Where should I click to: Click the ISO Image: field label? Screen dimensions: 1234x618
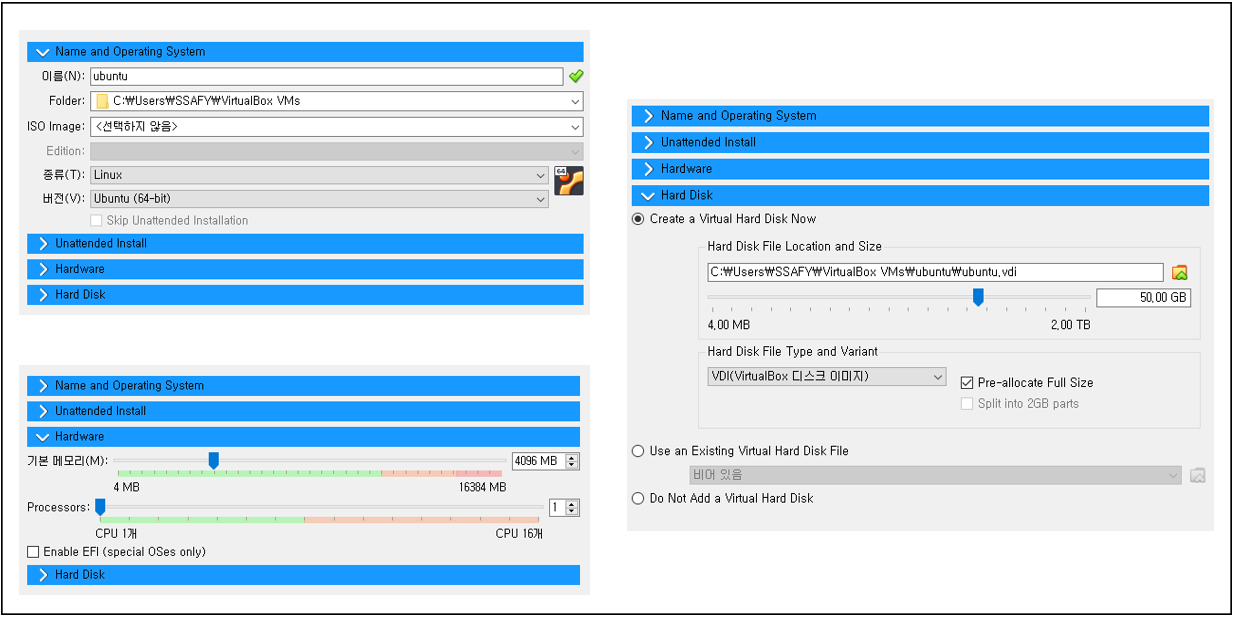point(56,127)
